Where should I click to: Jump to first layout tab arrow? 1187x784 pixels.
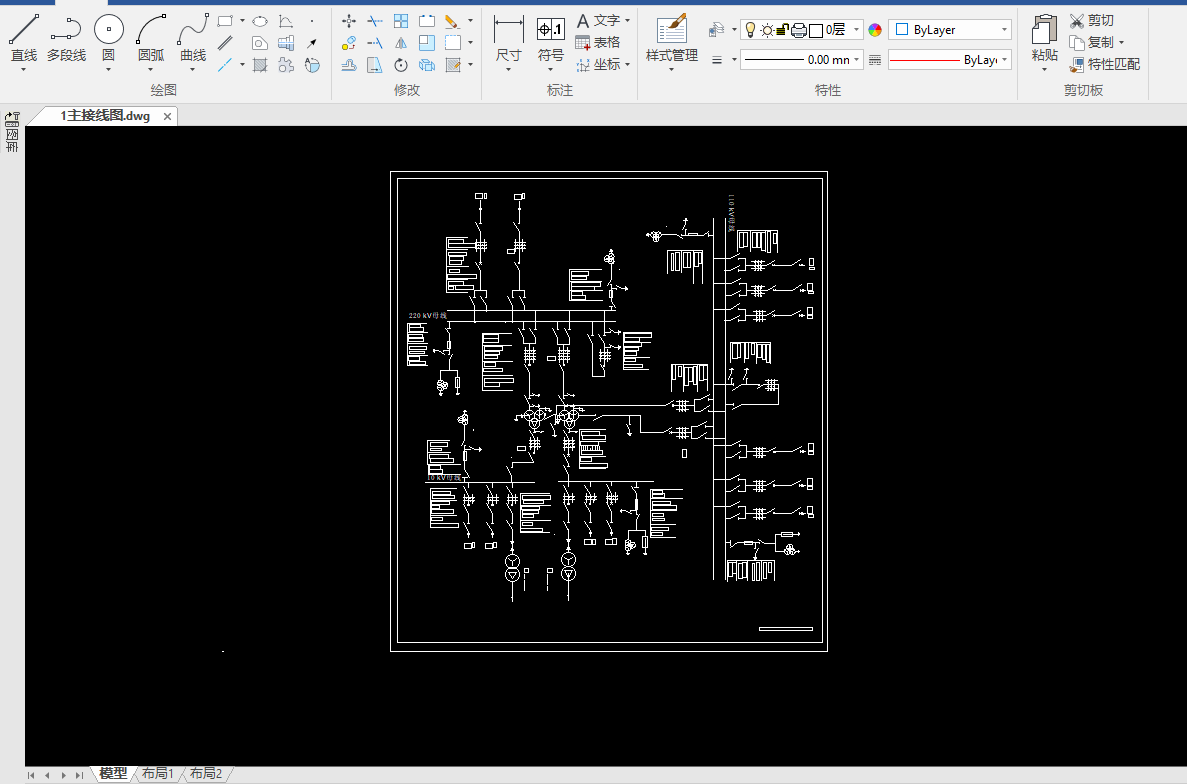pos(31,775)
